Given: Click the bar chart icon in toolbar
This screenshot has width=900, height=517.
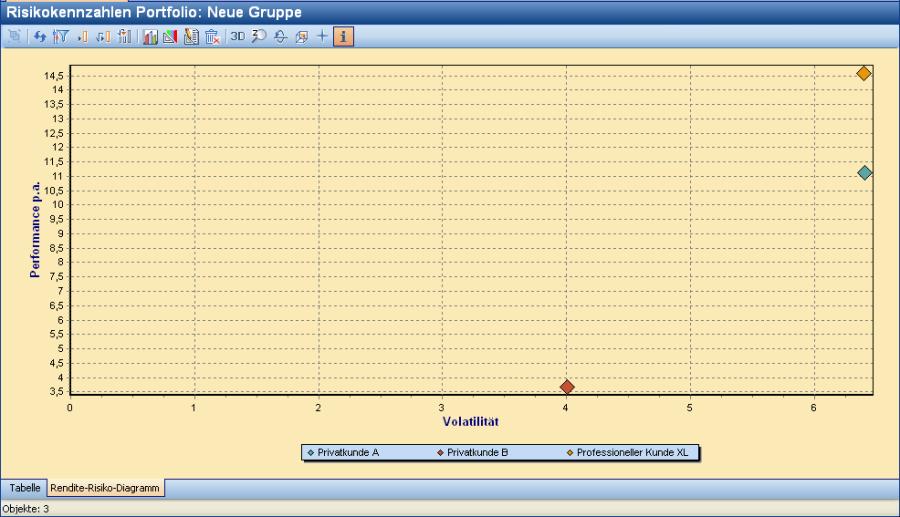Looking at the screenshot, I should tap(150, 37).
